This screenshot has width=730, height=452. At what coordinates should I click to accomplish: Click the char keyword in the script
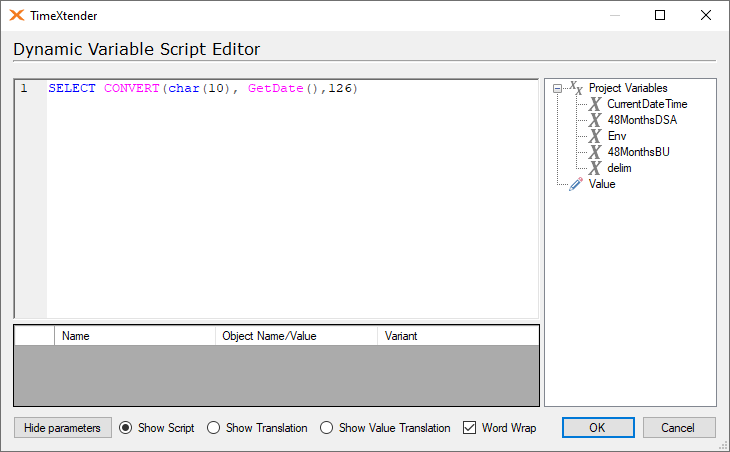[184, 88]
